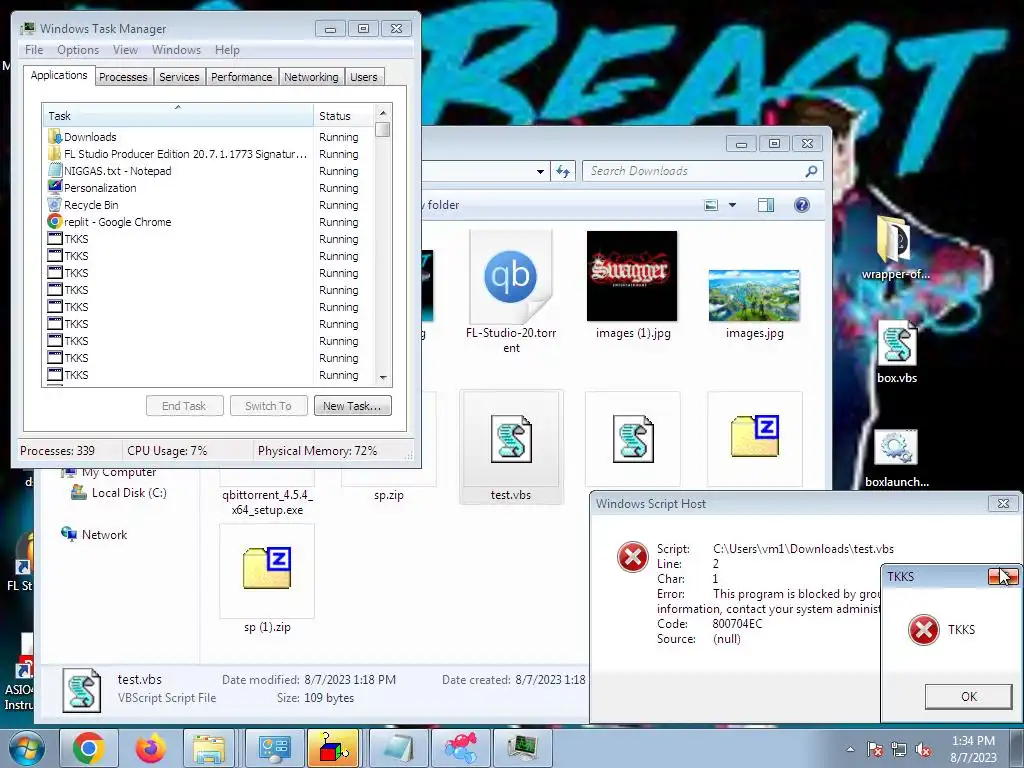The height and width of the screenshot is (768, 1024).
Task: Select the Downloads task row
Action: [209, 137]
